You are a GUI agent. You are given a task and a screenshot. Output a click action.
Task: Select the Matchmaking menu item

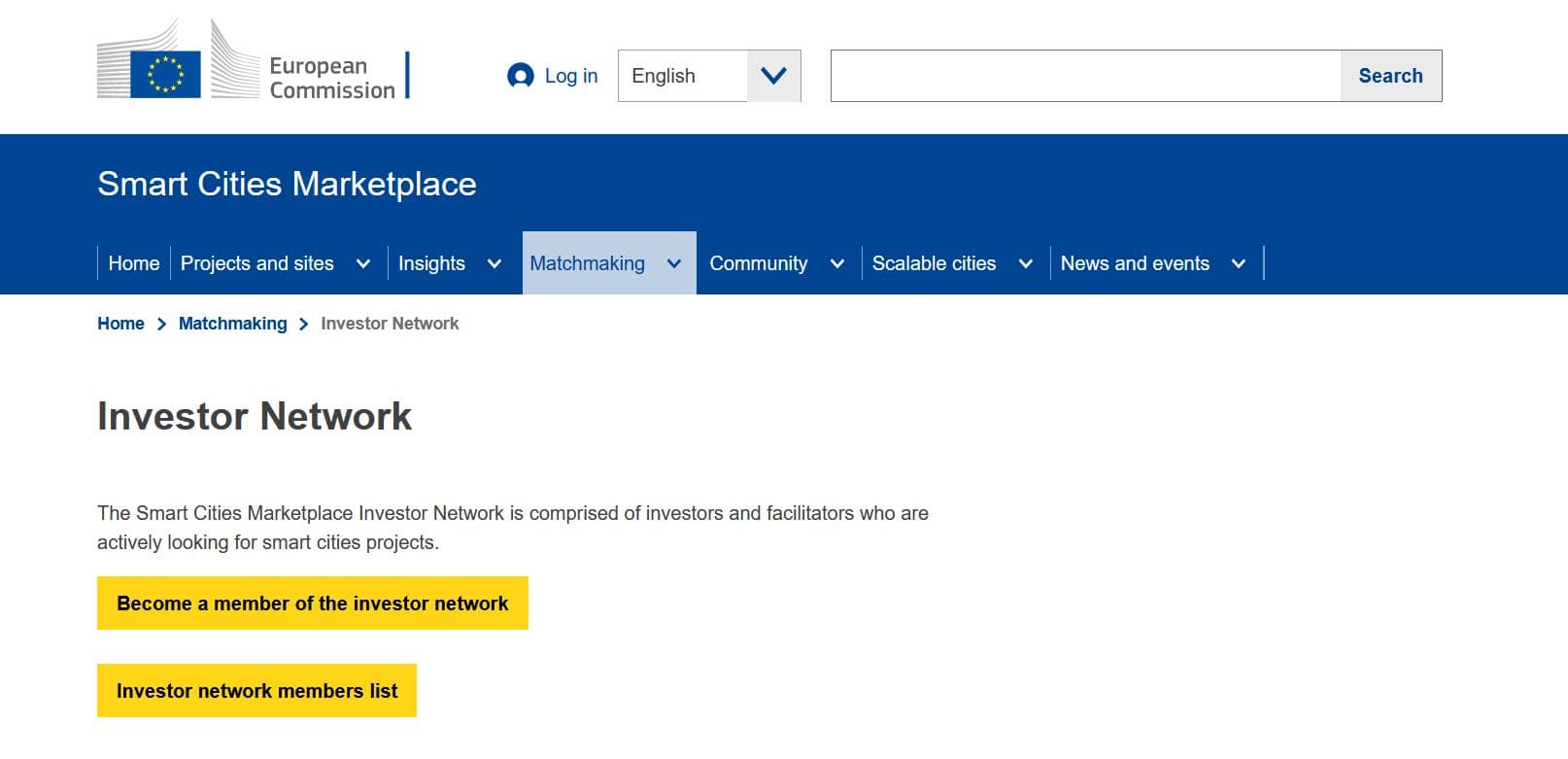588,263
